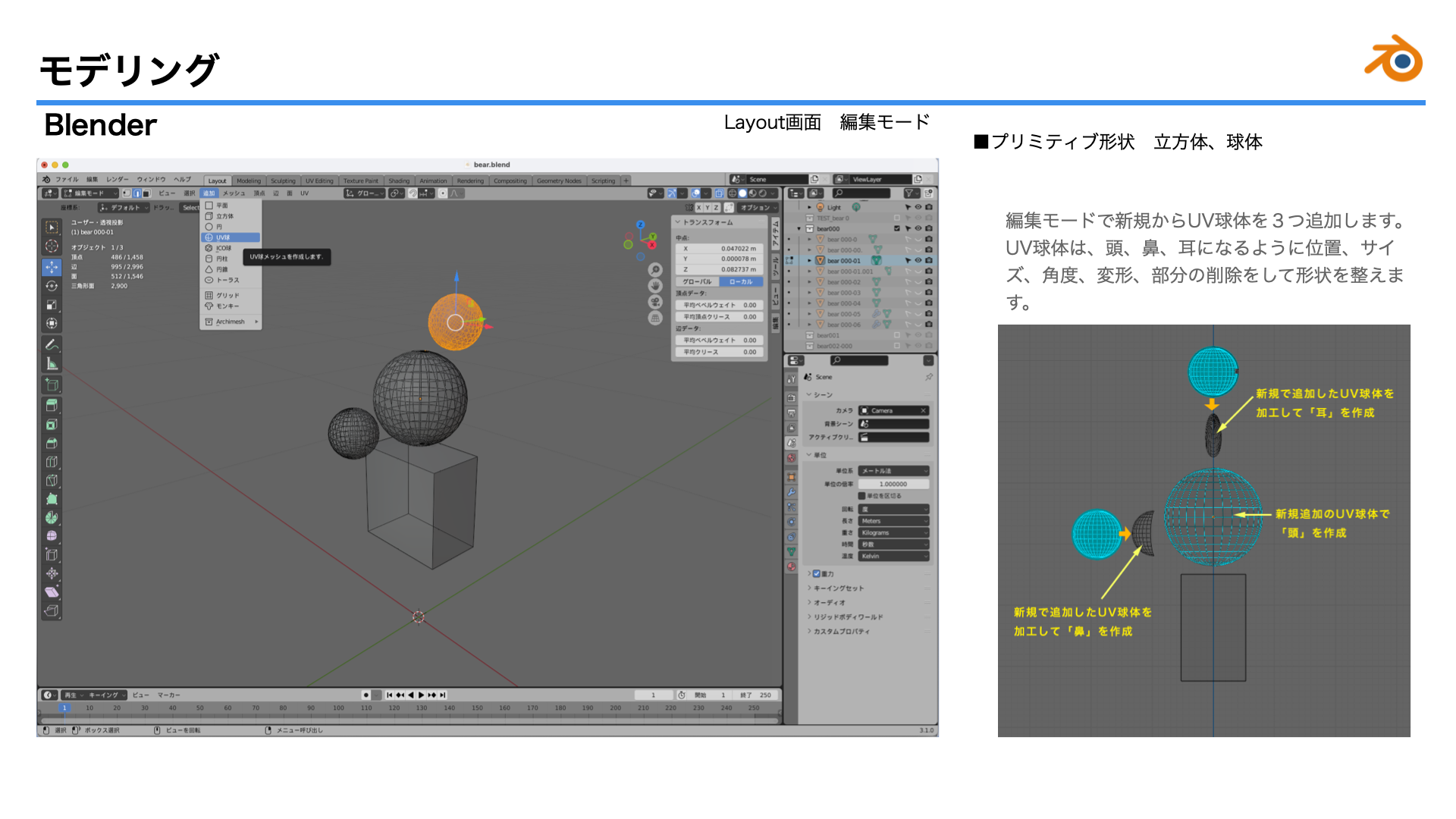
Task: Switch to the UV Editing workspace tab
Action: (x=319, y=180)
